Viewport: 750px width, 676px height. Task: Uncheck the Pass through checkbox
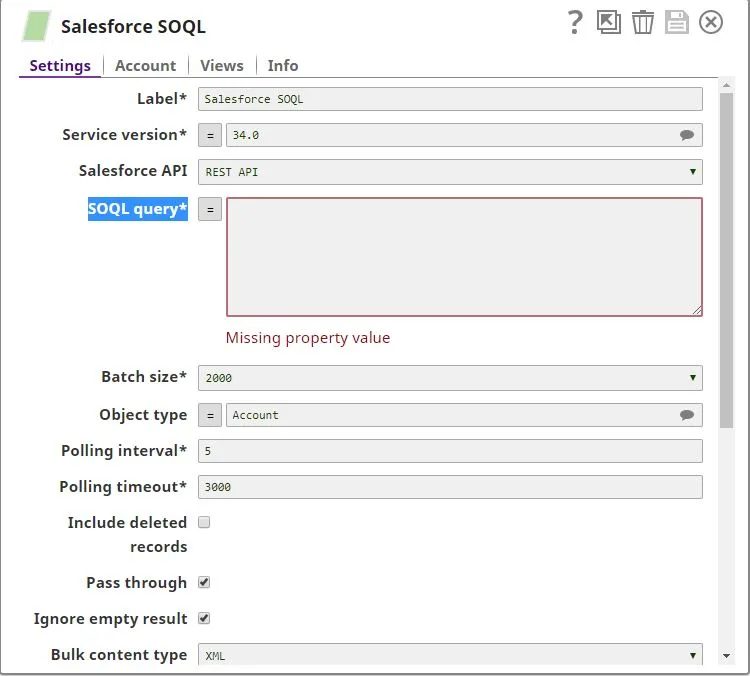(x=204, y=582)
